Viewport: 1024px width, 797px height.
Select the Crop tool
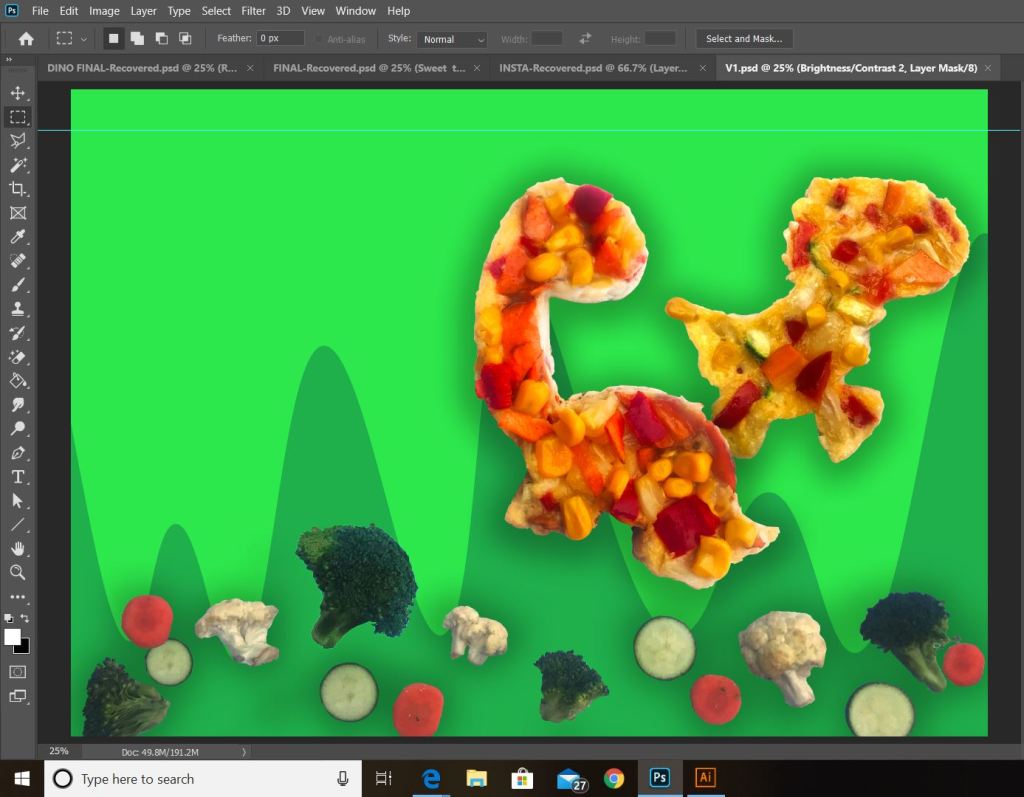[x=17, y=189]
